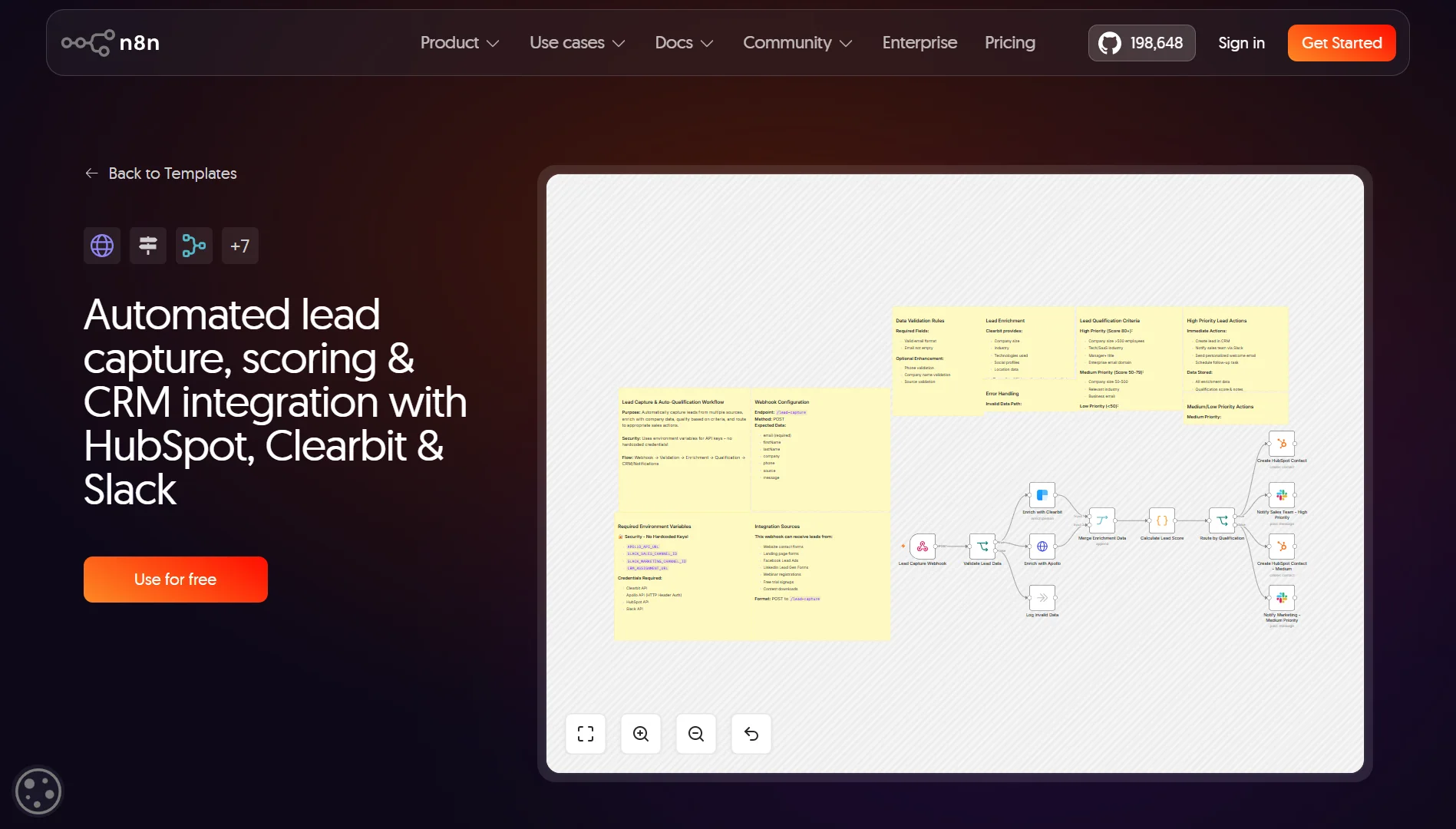Select the Notify Sales Team - High Priority node

(1282, 495)
